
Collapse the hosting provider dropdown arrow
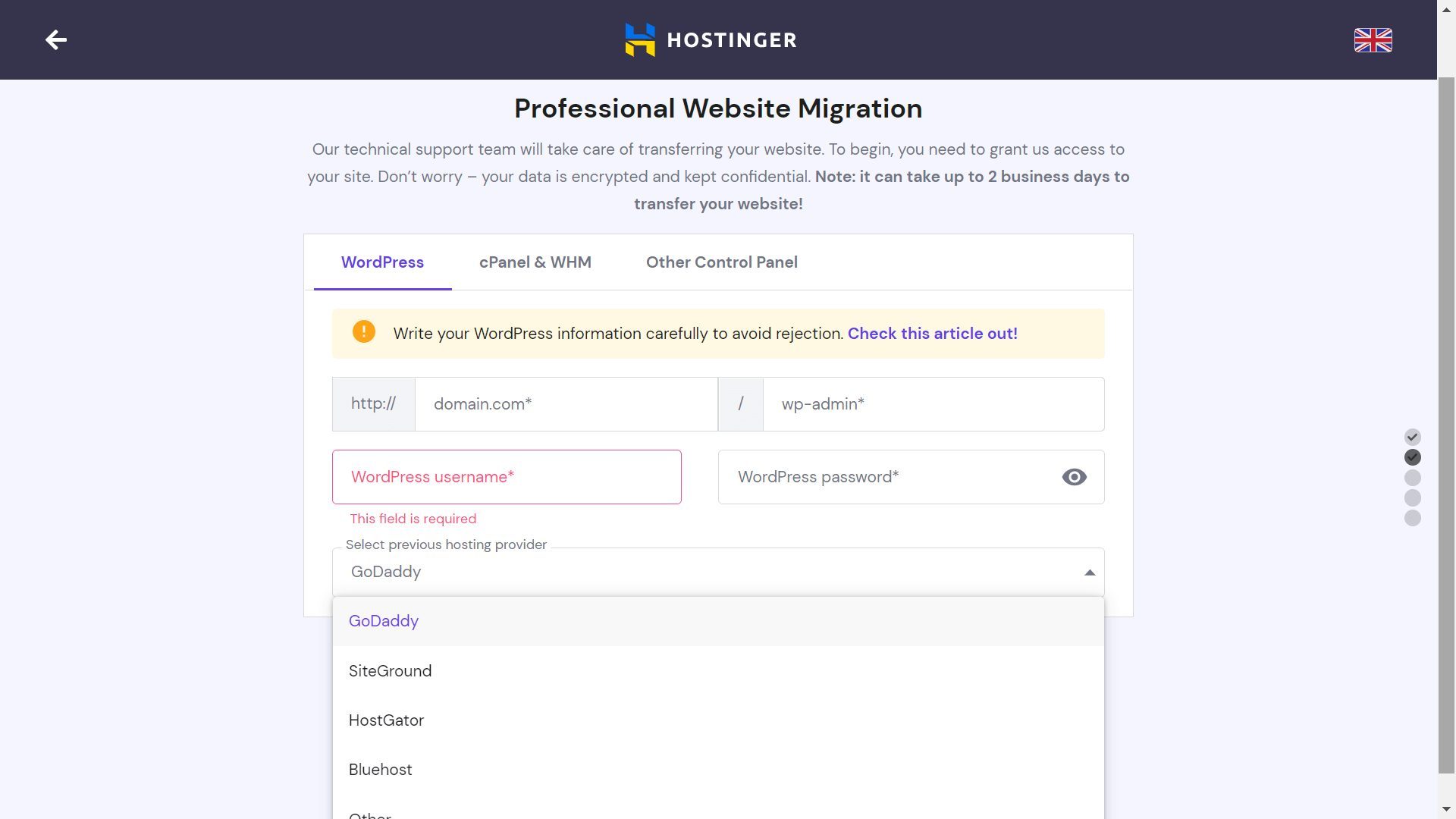tap(1090, 573)
